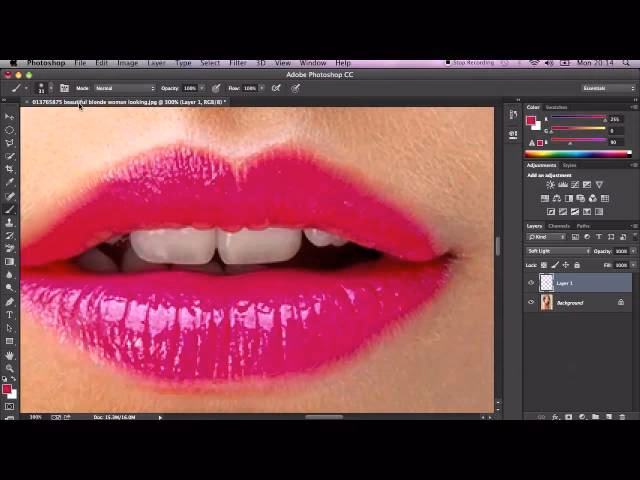
Task: Select the Blur tool
Action: (9, 275)
